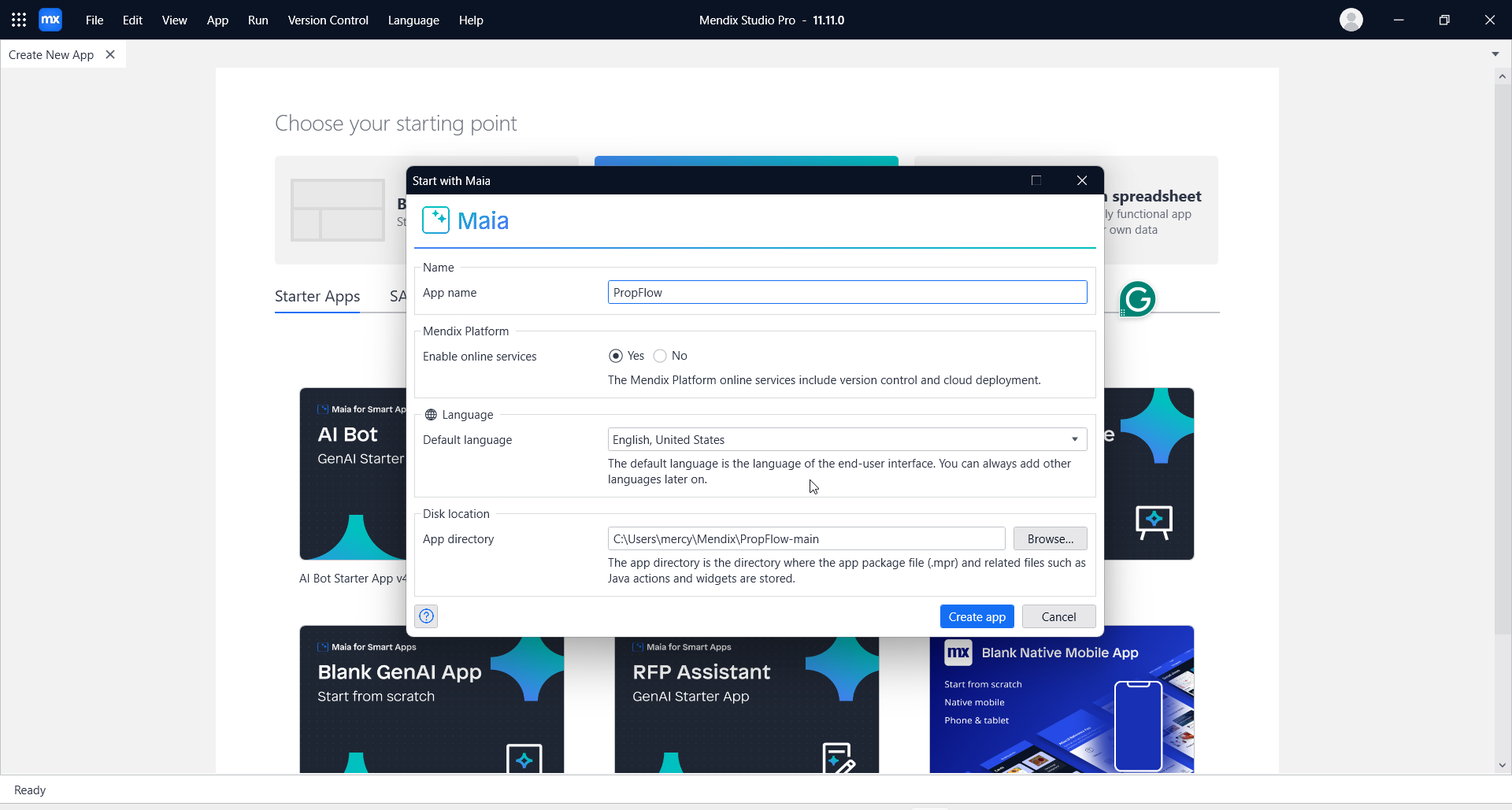Select Yes for online services
This screenshot has width=1512, height=810.
tap(616, 356)
